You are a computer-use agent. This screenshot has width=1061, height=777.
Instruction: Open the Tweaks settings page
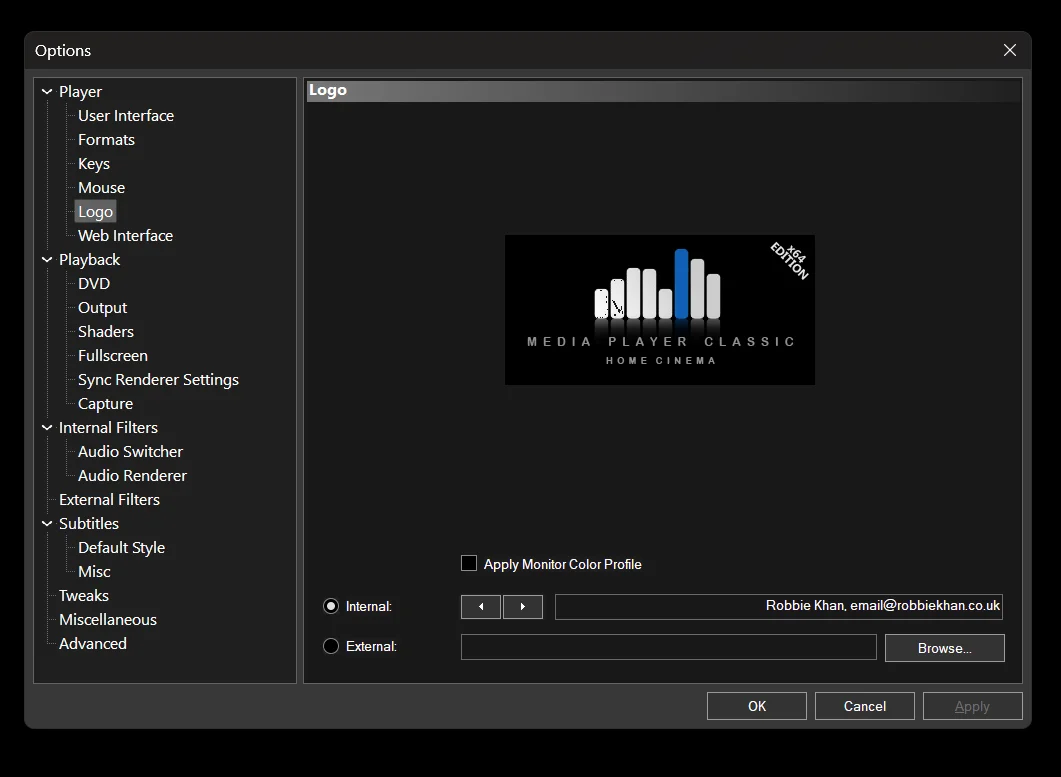83,596
